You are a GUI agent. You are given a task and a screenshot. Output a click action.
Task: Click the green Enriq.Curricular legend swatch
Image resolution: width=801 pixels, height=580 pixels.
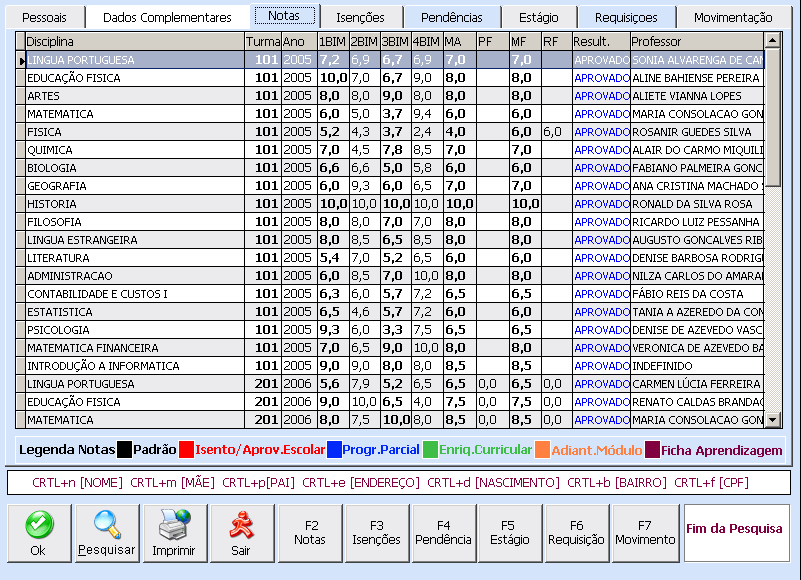[431, 450]
